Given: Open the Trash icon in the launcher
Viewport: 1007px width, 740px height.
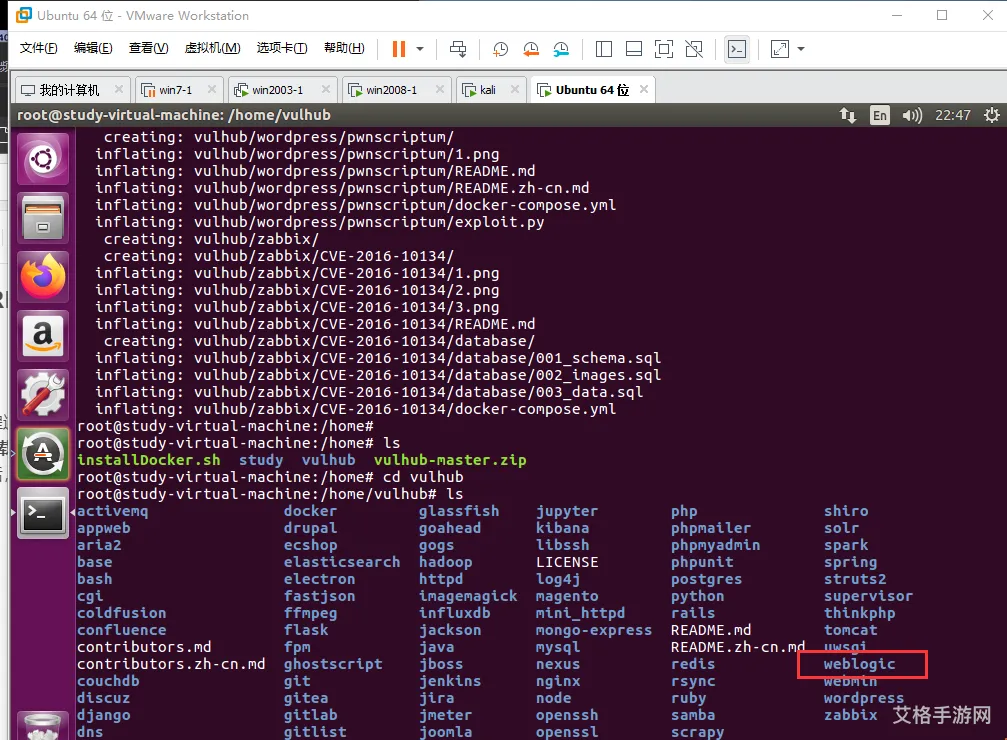Looking at the screenshot, I should pos(43,726).
